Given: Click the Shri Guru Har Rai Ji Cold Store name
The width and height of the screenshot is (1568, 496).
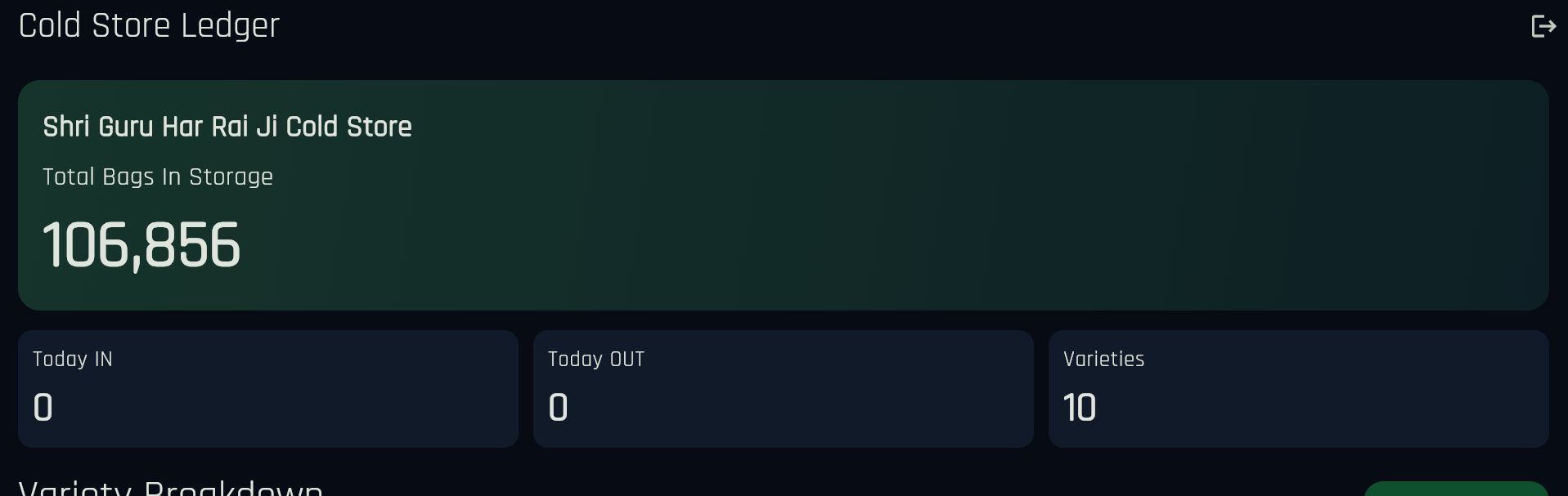Looking at the screenshot, I should [227, 127].
